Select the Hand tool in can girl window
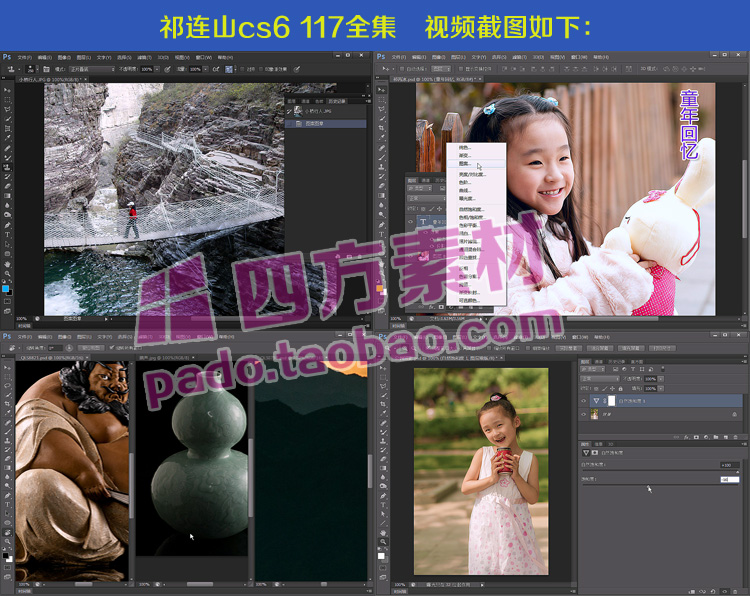This screenshot has width=750, height=596. [x=382, y=531]
